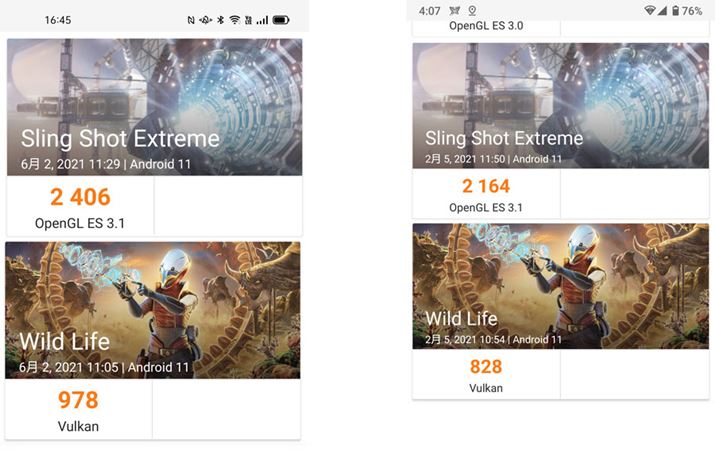
Task: Select the 828 Vulkan score
Action: click(x=486, y=375)
